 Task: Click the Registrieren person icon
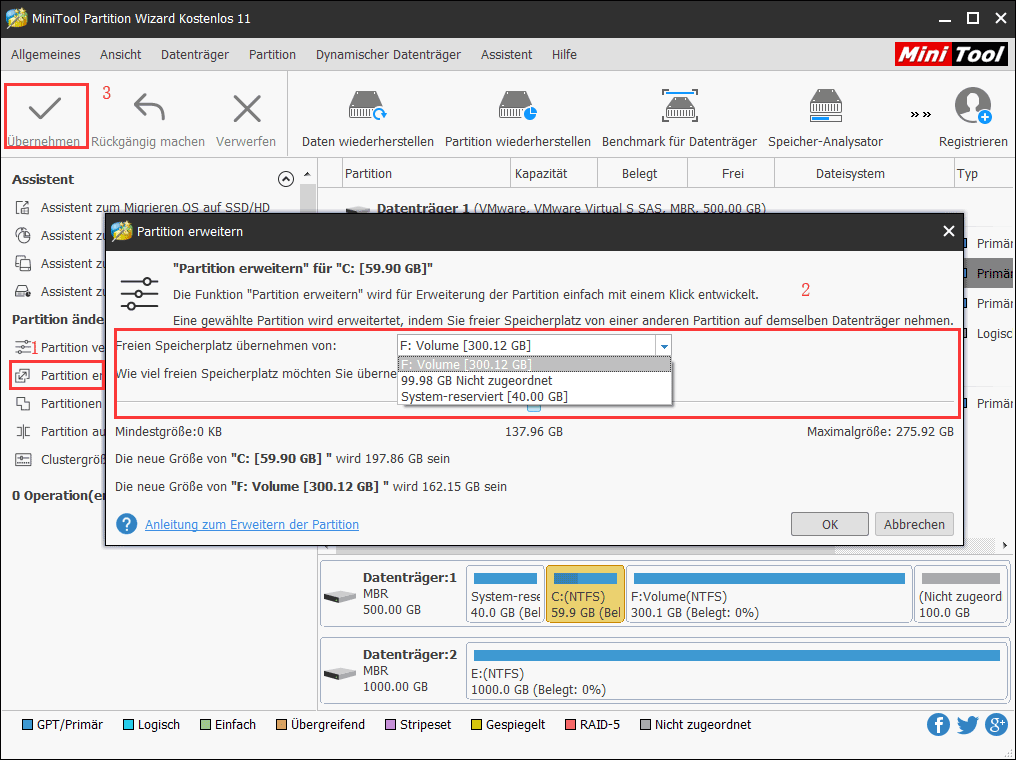pyautogui.click(x=972, y=105)
